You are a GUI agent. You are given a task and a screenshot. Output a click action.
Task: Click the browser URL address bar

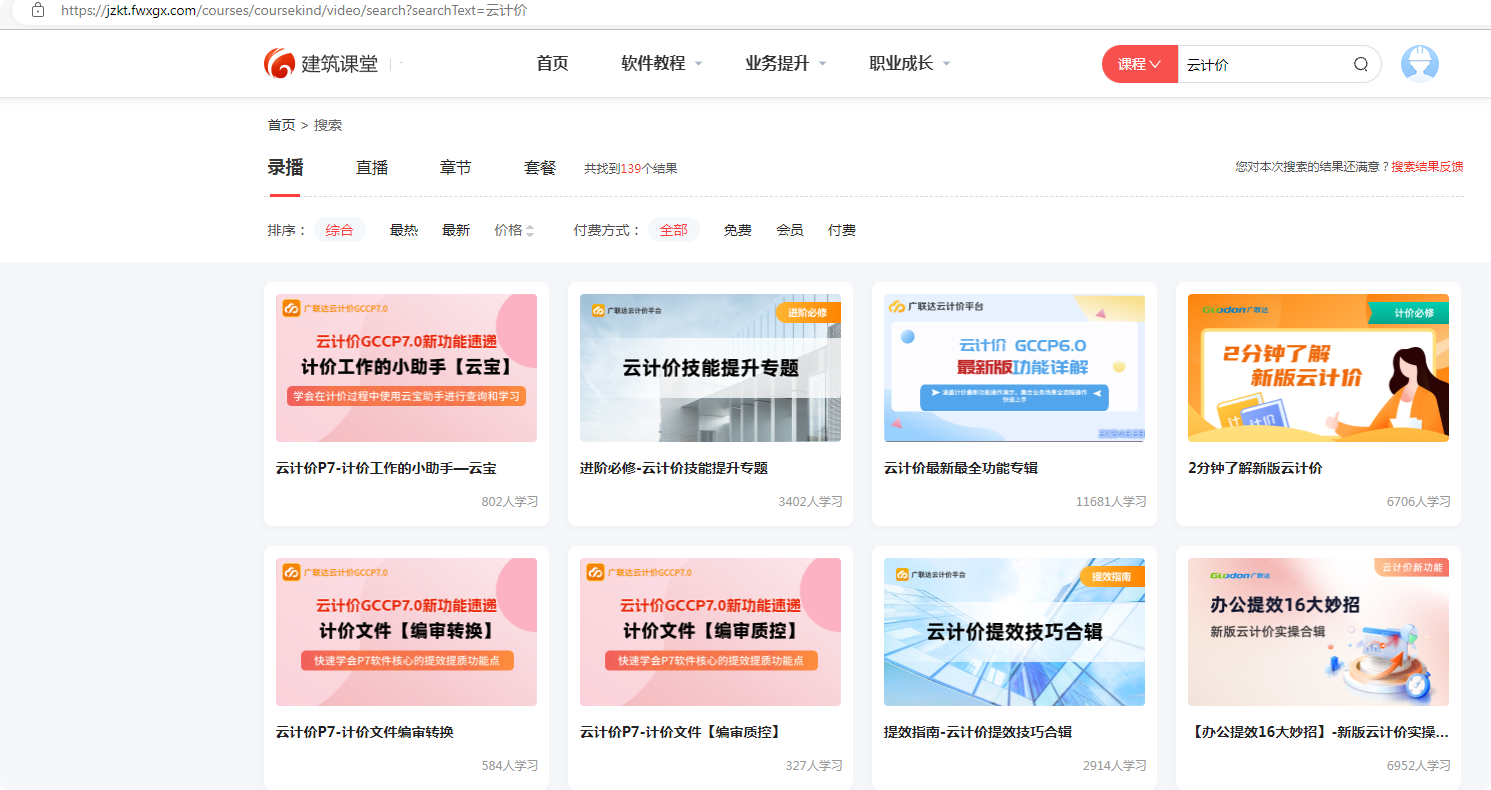tap(750, 10)
